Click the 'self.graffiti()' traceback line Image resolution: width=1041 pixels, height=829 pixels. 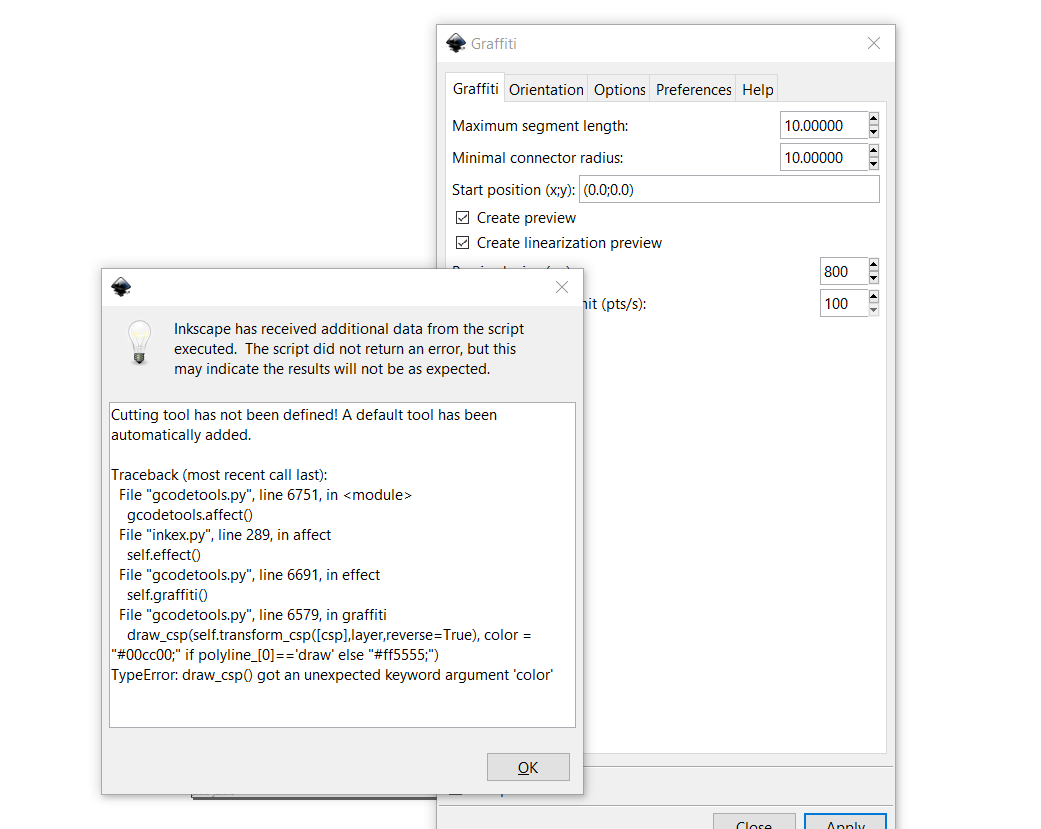tap(167, 595)
